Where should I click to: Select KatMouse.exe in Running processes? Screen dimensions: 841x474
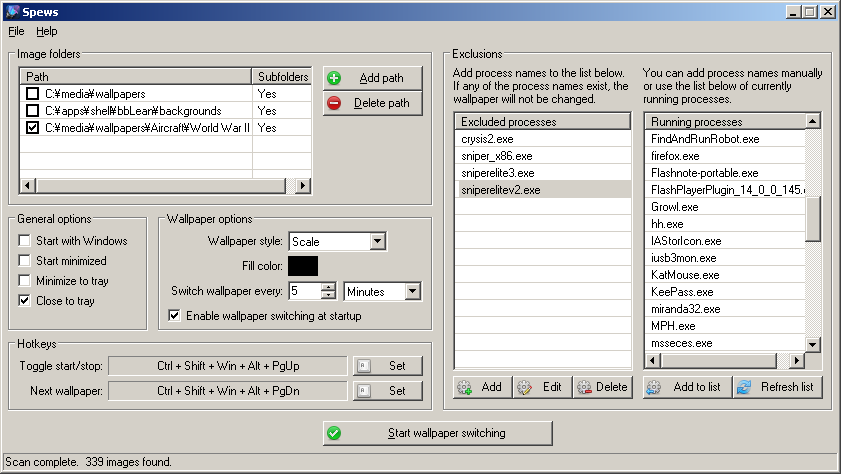pyautogui.click(x=725, y=275)
